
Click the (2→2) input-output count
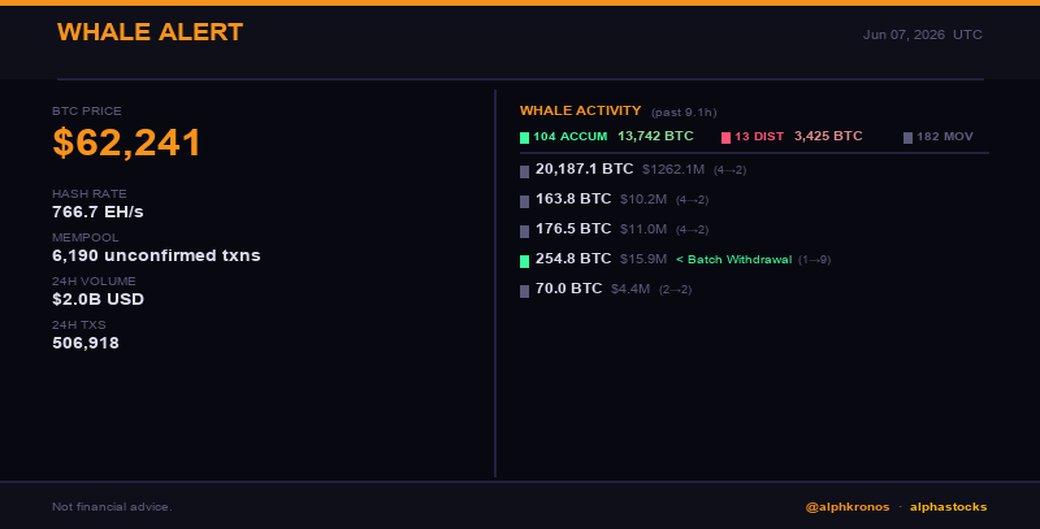[x=675, y=290]
